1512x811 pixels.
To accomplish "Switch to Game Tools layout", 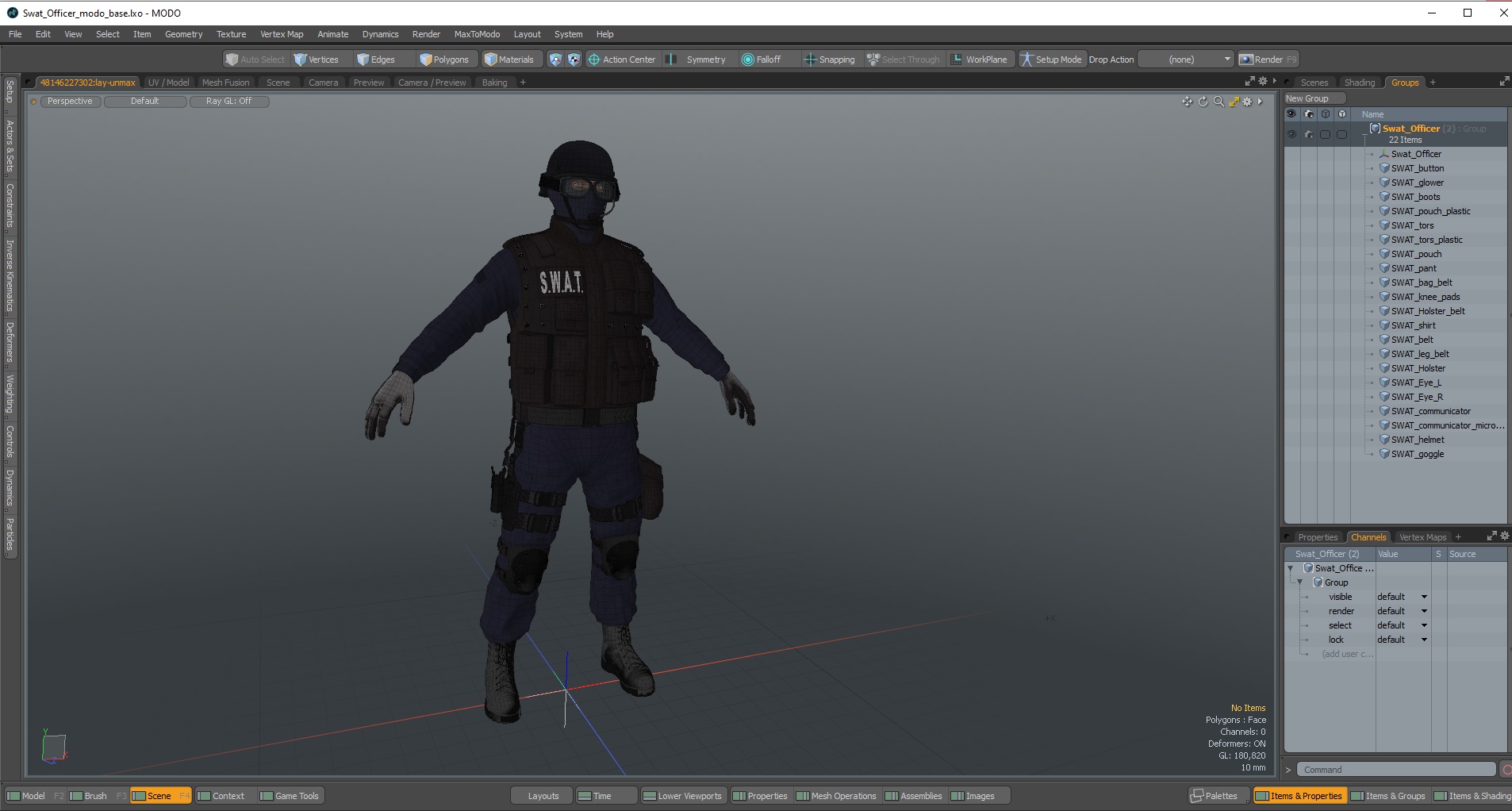I will pos(290,796).
